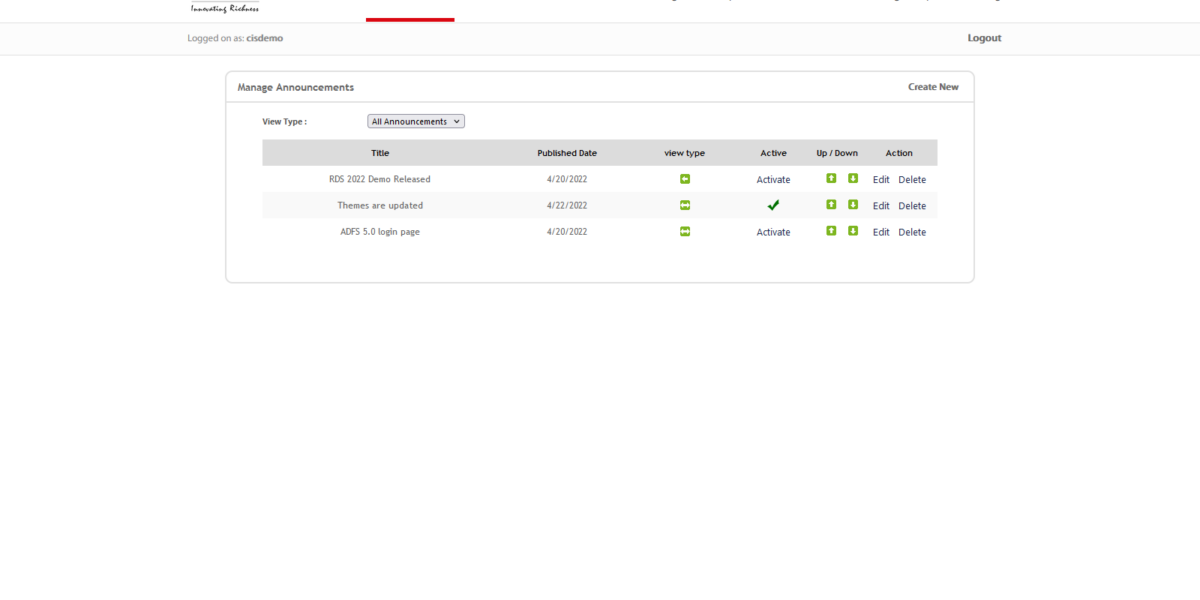Open the Manage Announcements header
This screenshot has height=600, width=1200.
pos(294,87)
